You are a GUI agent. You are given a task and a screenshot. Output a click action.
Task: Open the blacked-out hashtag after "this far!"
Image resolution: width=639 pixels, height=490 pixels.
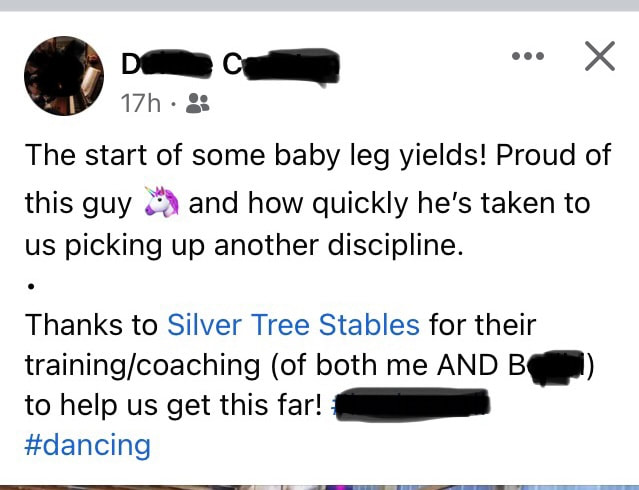coord(411,405)
